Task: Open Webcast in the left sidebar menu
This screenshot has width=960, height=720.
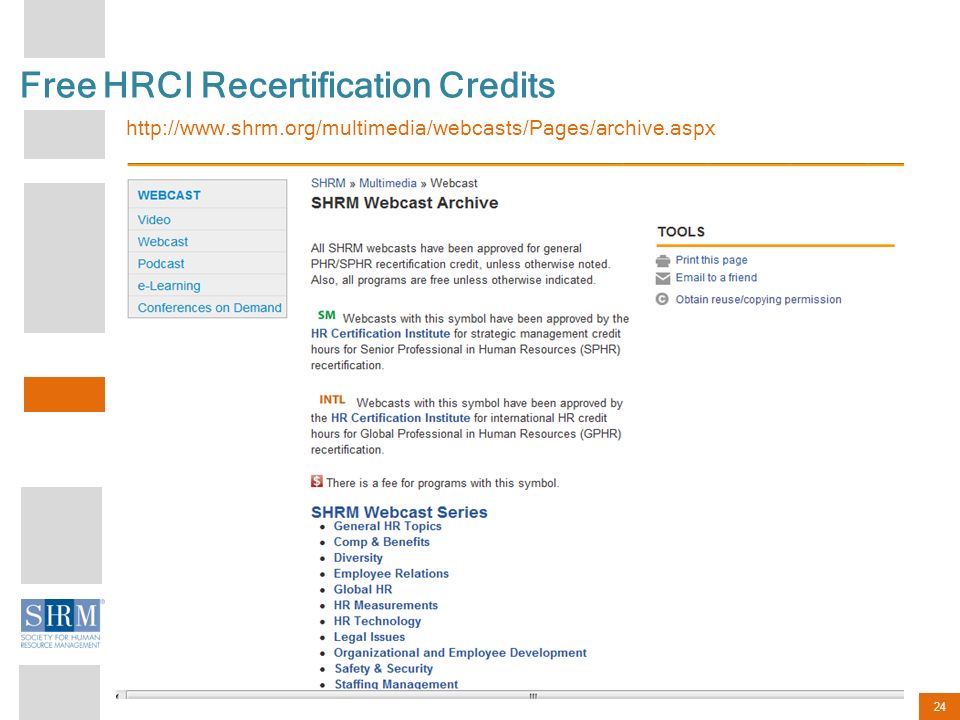Action: tap(163, 242)
